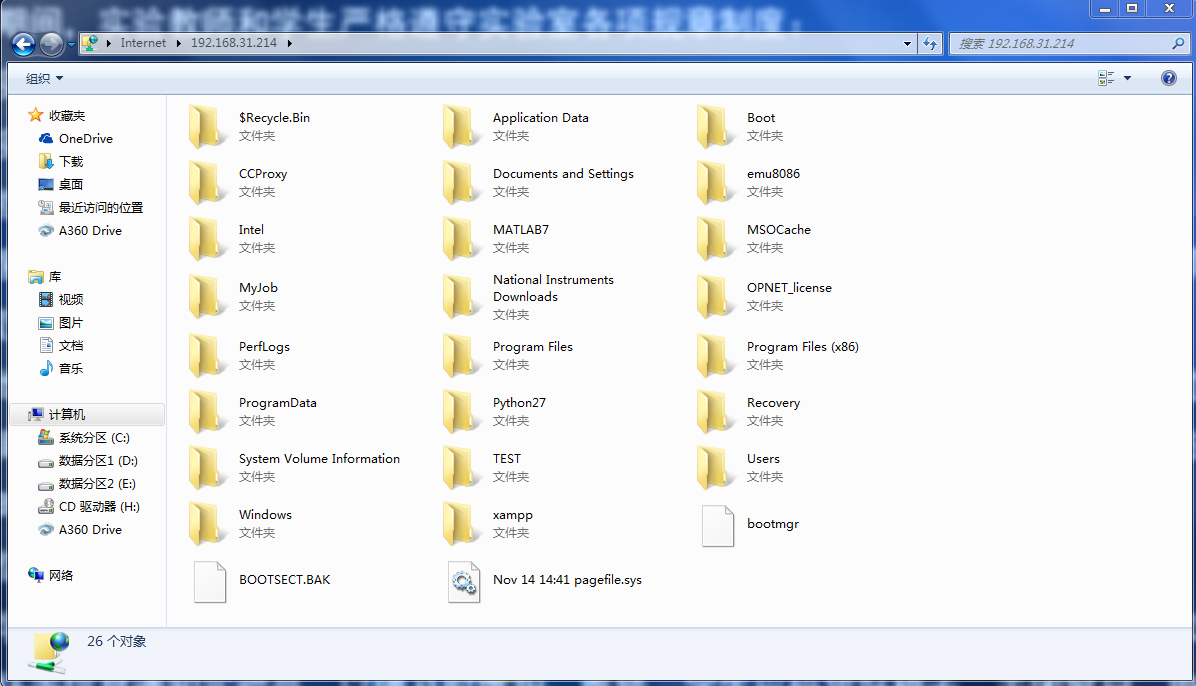Viewport: 1196px width, 686px height.
Task: Select the Program Files folder icon
Action: coord(461,356)
